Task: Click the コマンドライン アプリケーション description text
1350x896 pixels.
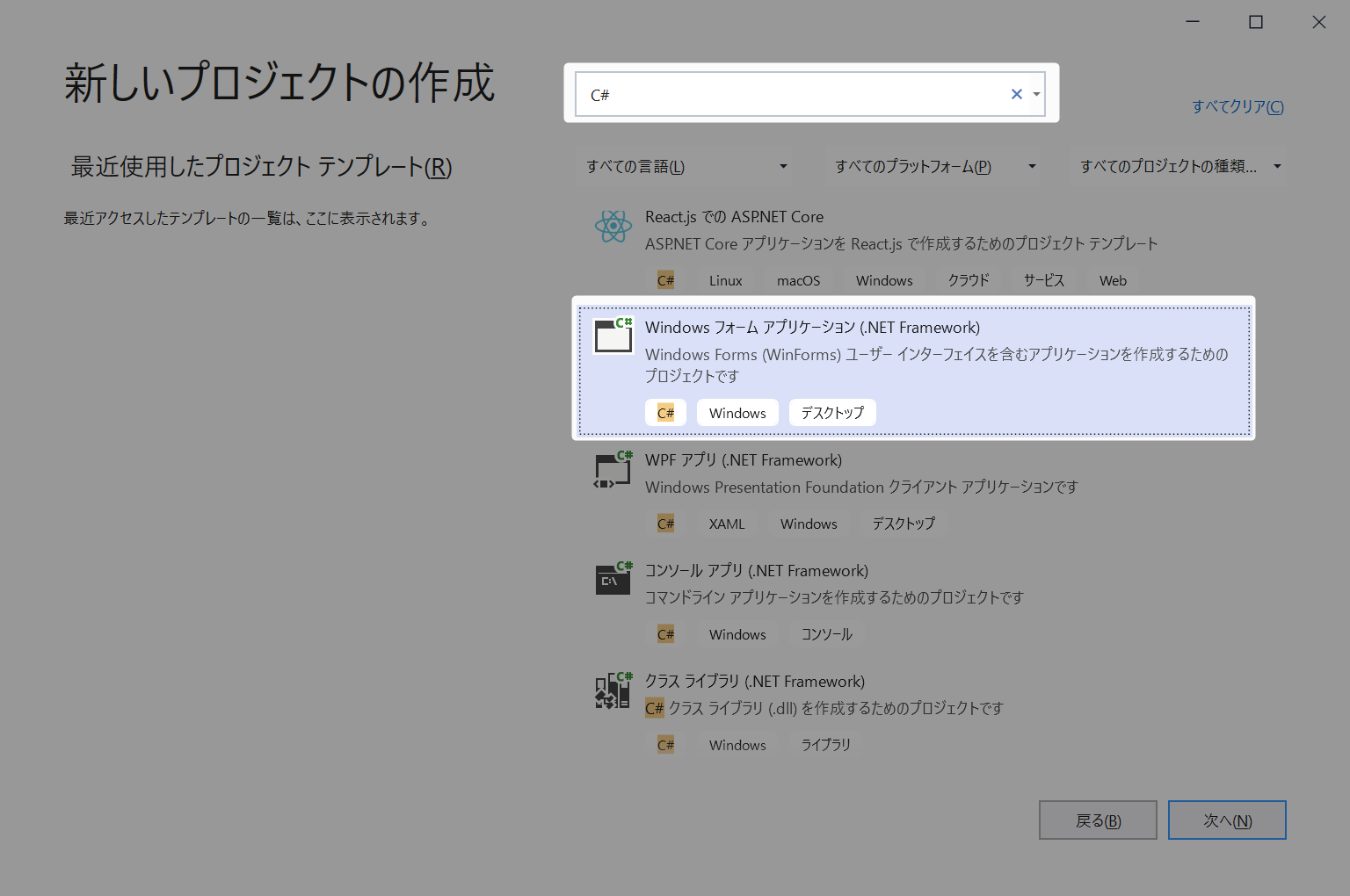Action: 834,597
